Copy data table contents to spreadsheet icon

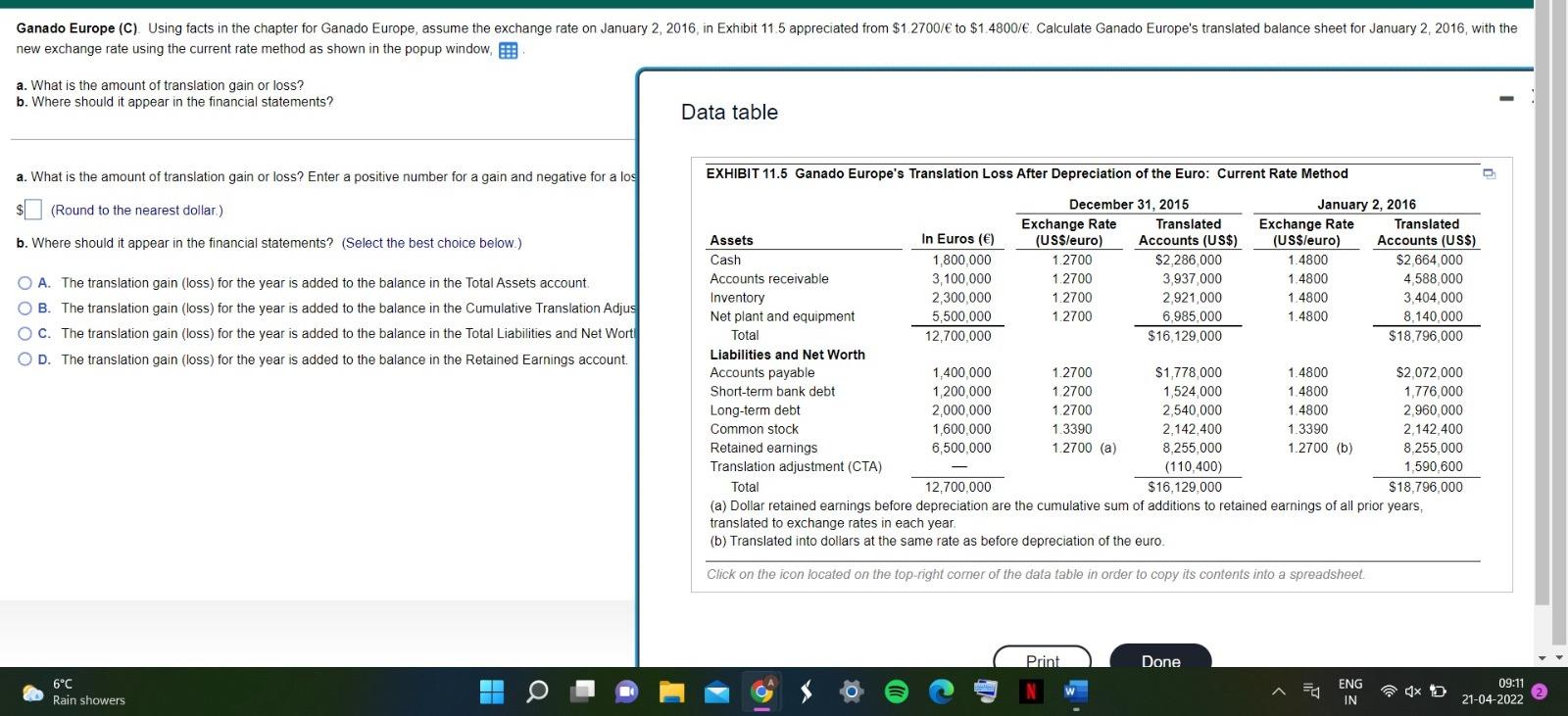click(x=1489, y=174)
